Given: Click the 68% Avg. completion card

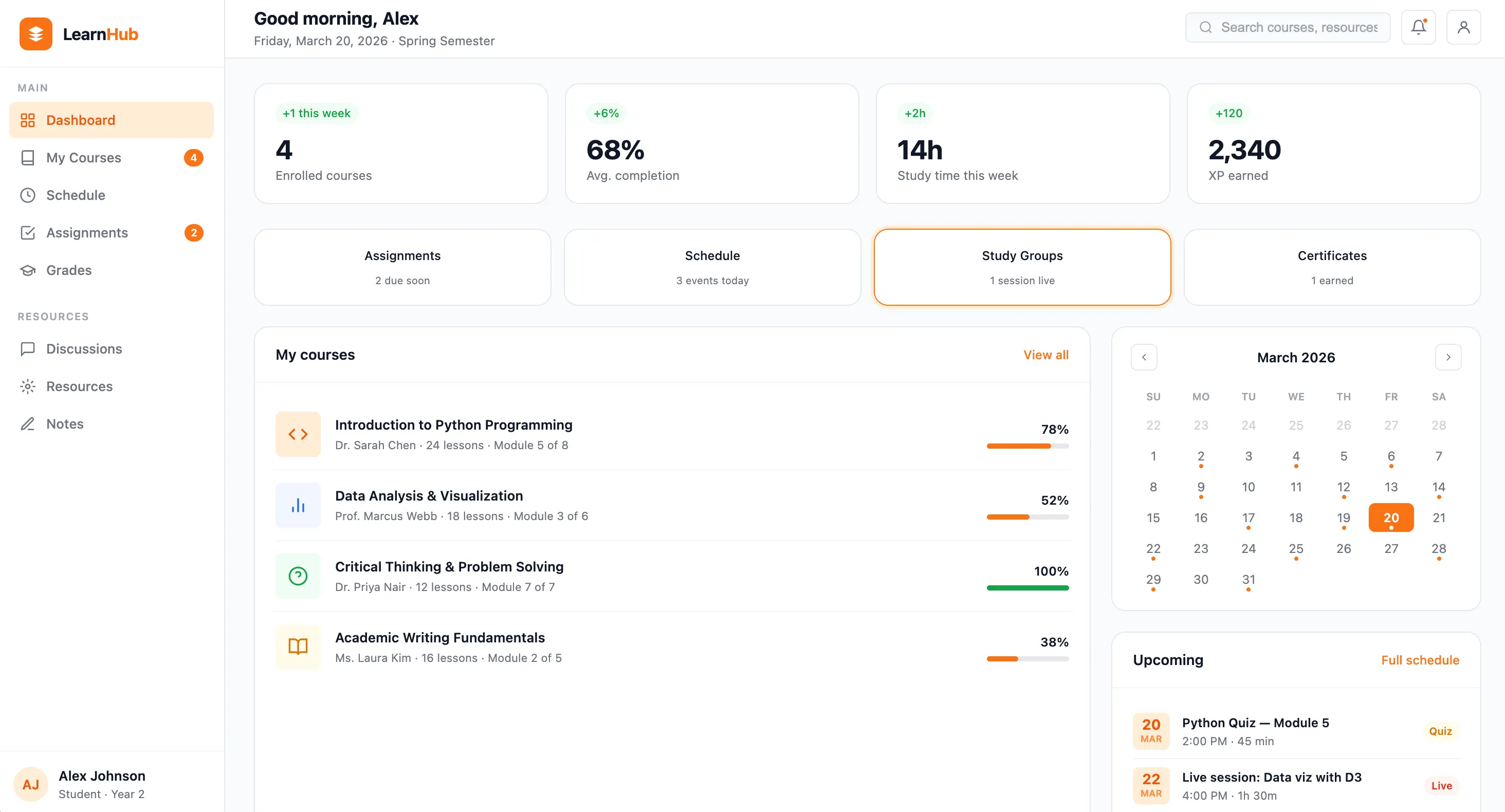Looking at the screenshot, I should point(711,144).
